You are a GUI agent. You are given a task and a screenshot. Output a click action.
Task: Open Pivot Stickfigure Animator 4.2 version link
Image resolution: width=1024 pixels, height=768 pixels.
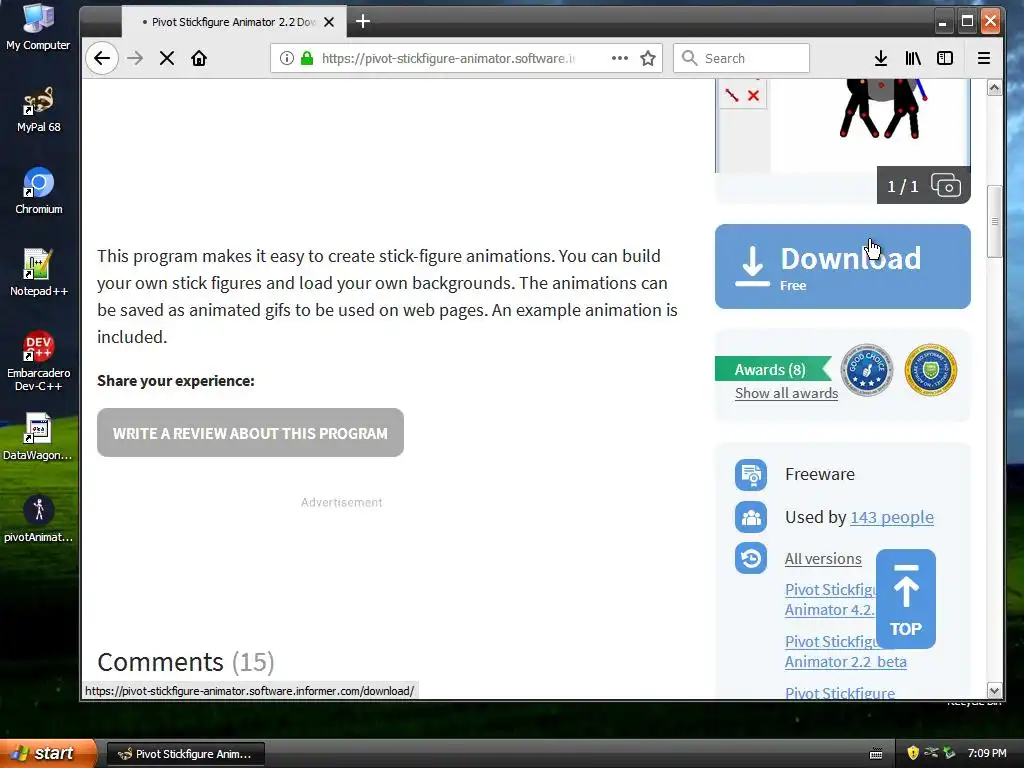pos(830,600)
